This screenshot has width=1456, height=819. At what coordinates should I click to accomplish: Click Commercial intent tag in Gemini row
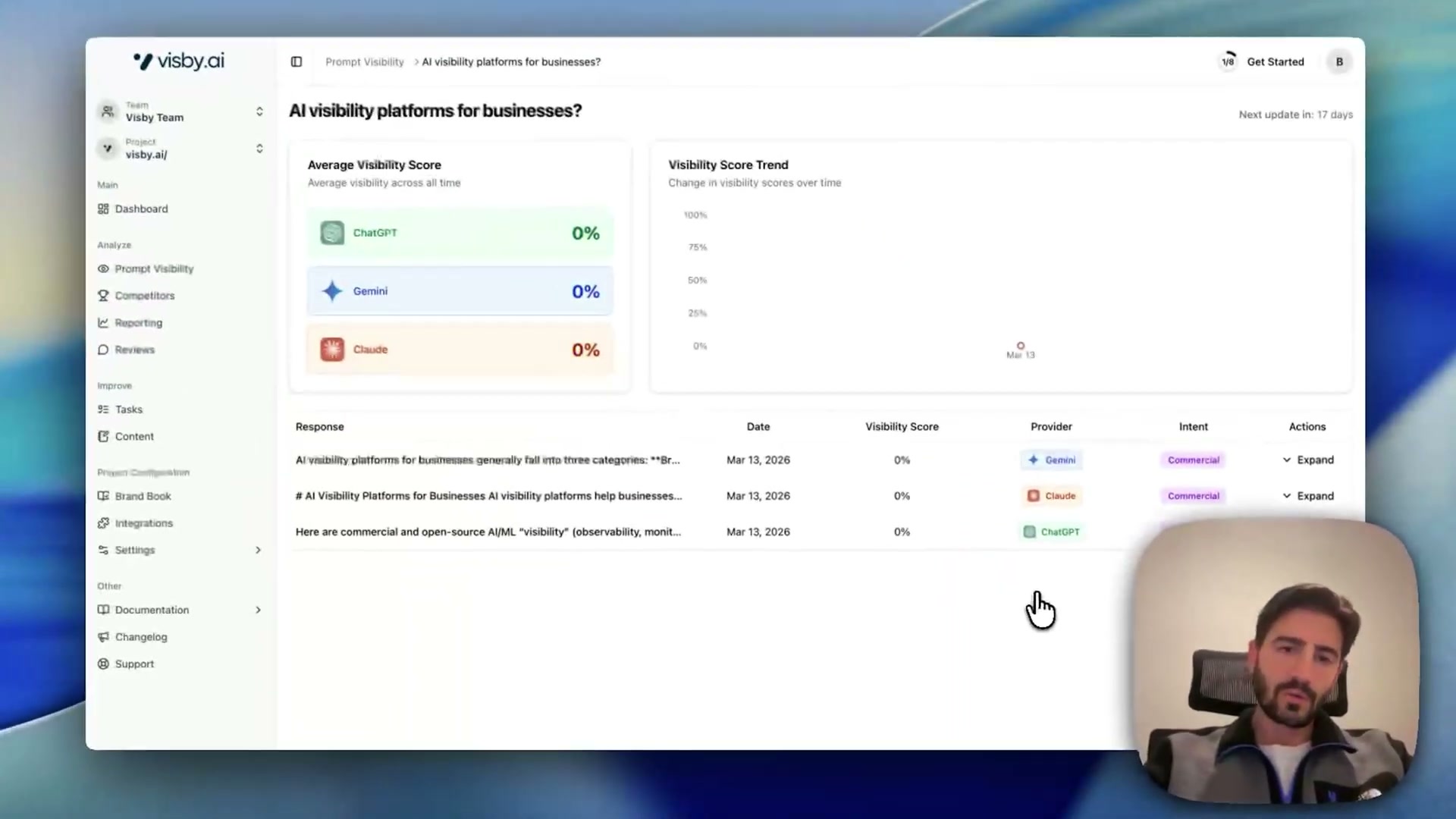pyautogui.click(x=1194, y=460)
